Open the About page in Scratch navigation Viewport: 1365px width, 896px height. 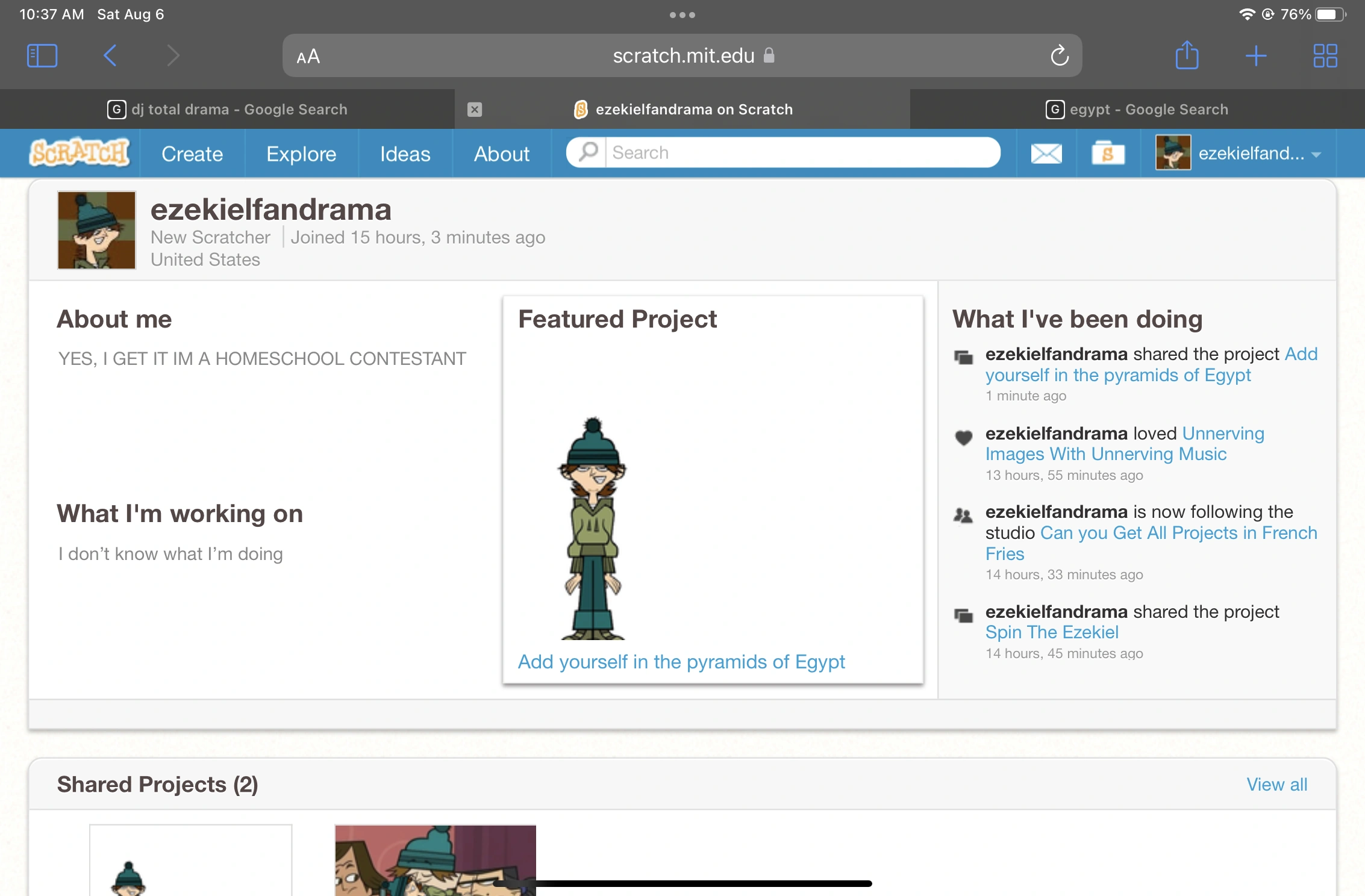[501, 154]
